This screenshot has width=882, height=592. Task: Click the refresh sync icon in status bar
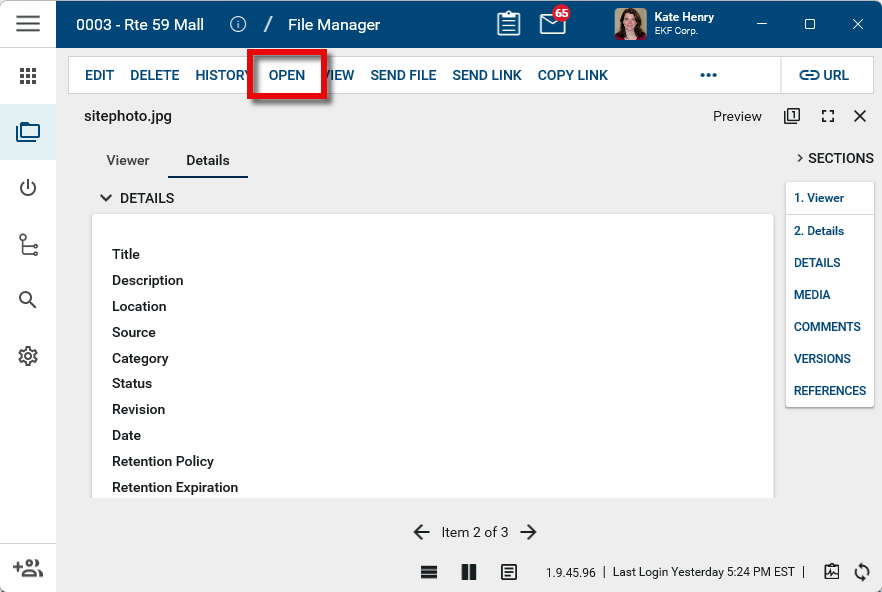pyautogui.click(x=862, y=572)
